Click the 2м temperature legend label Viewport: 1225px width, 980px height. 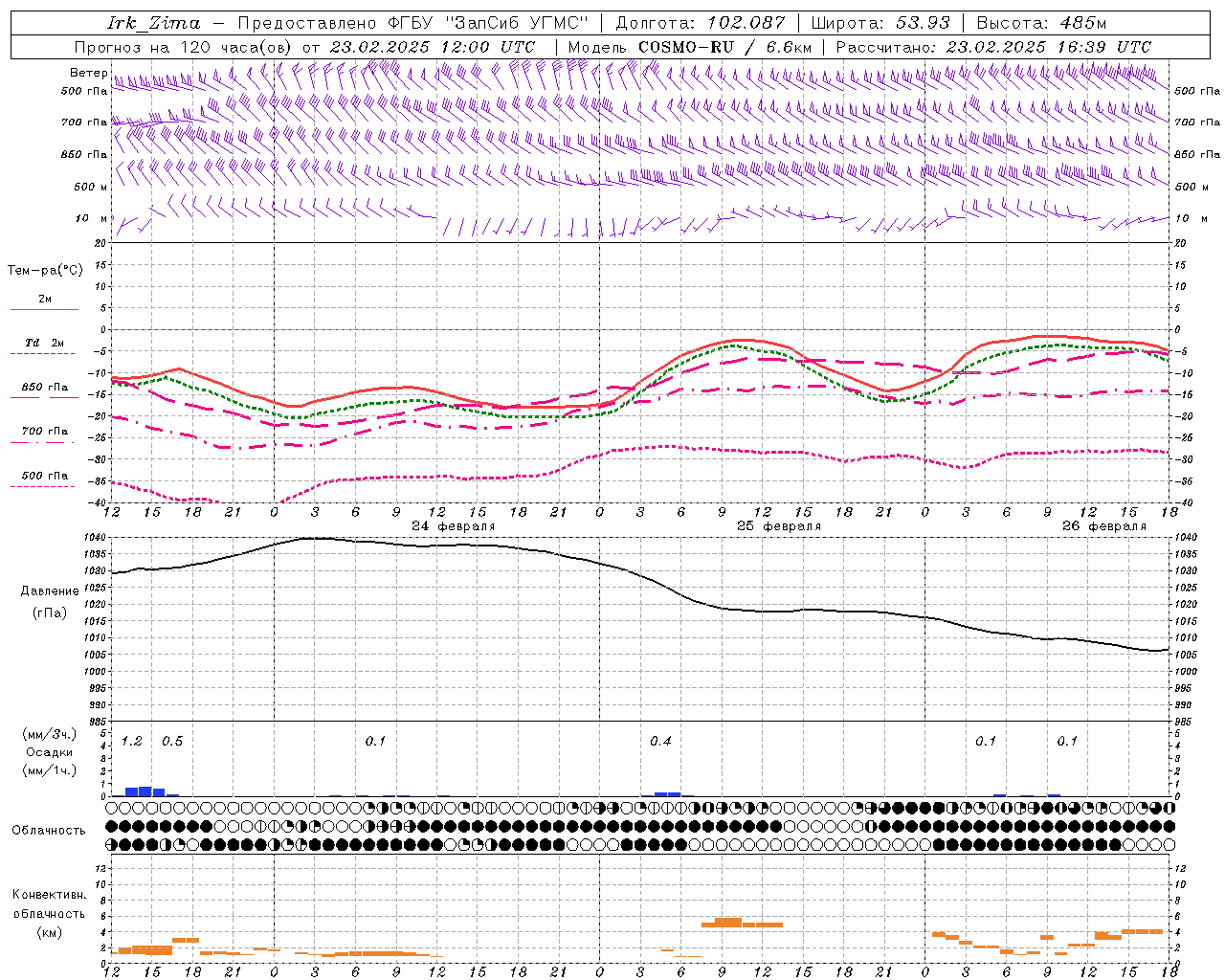point(45,299)
